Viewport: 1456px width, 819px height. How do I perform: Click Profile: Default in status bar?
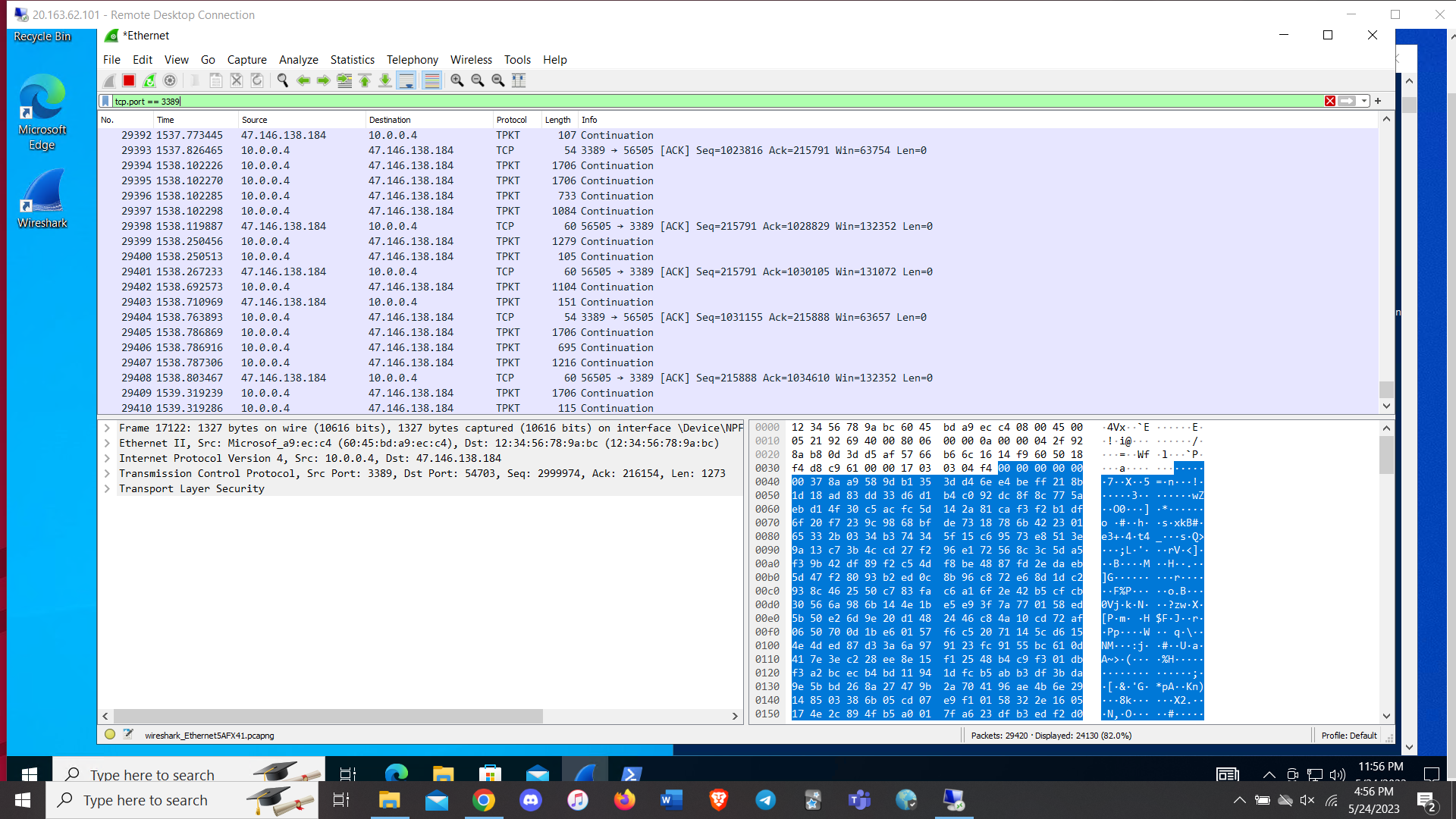(1348, 735)
